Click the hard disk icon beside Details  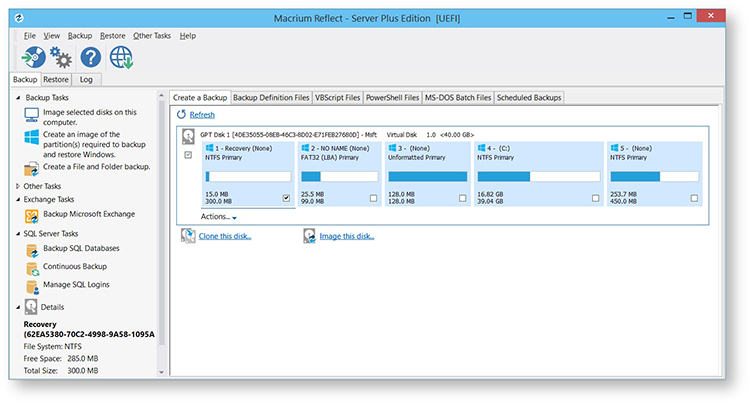coord(31,307)
